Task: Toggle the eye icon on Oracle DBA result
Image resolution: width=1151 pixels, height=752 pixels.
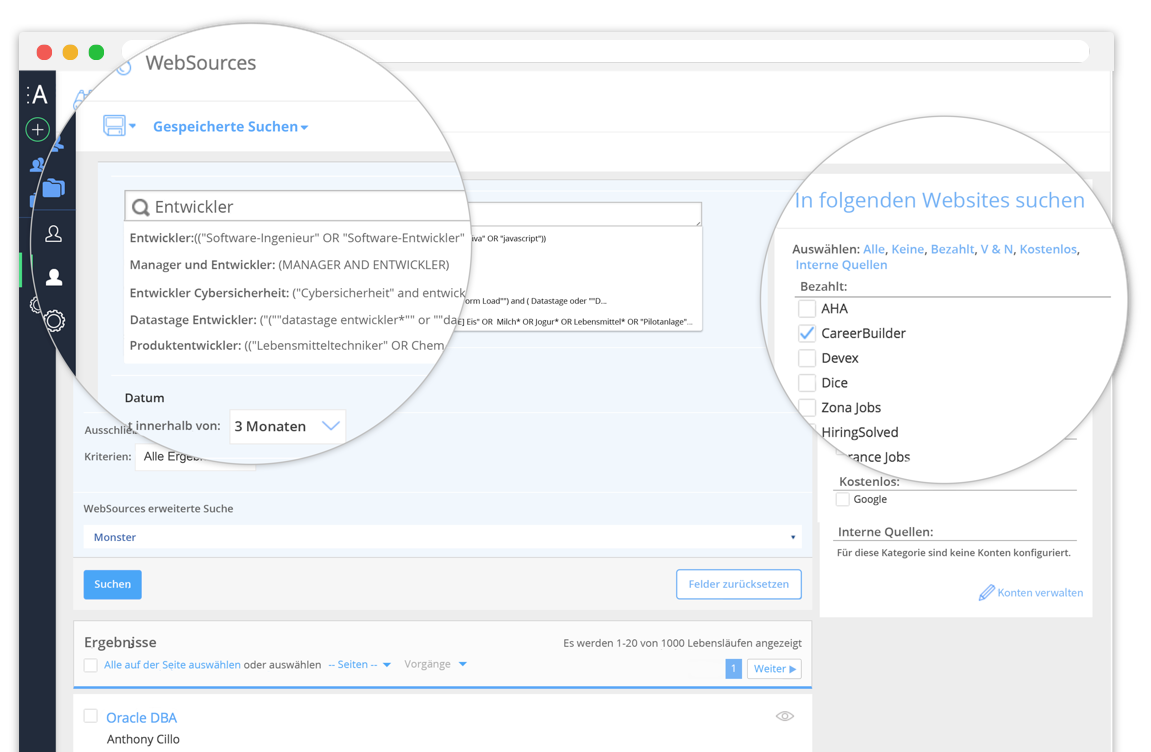Action: click(785, 716)
